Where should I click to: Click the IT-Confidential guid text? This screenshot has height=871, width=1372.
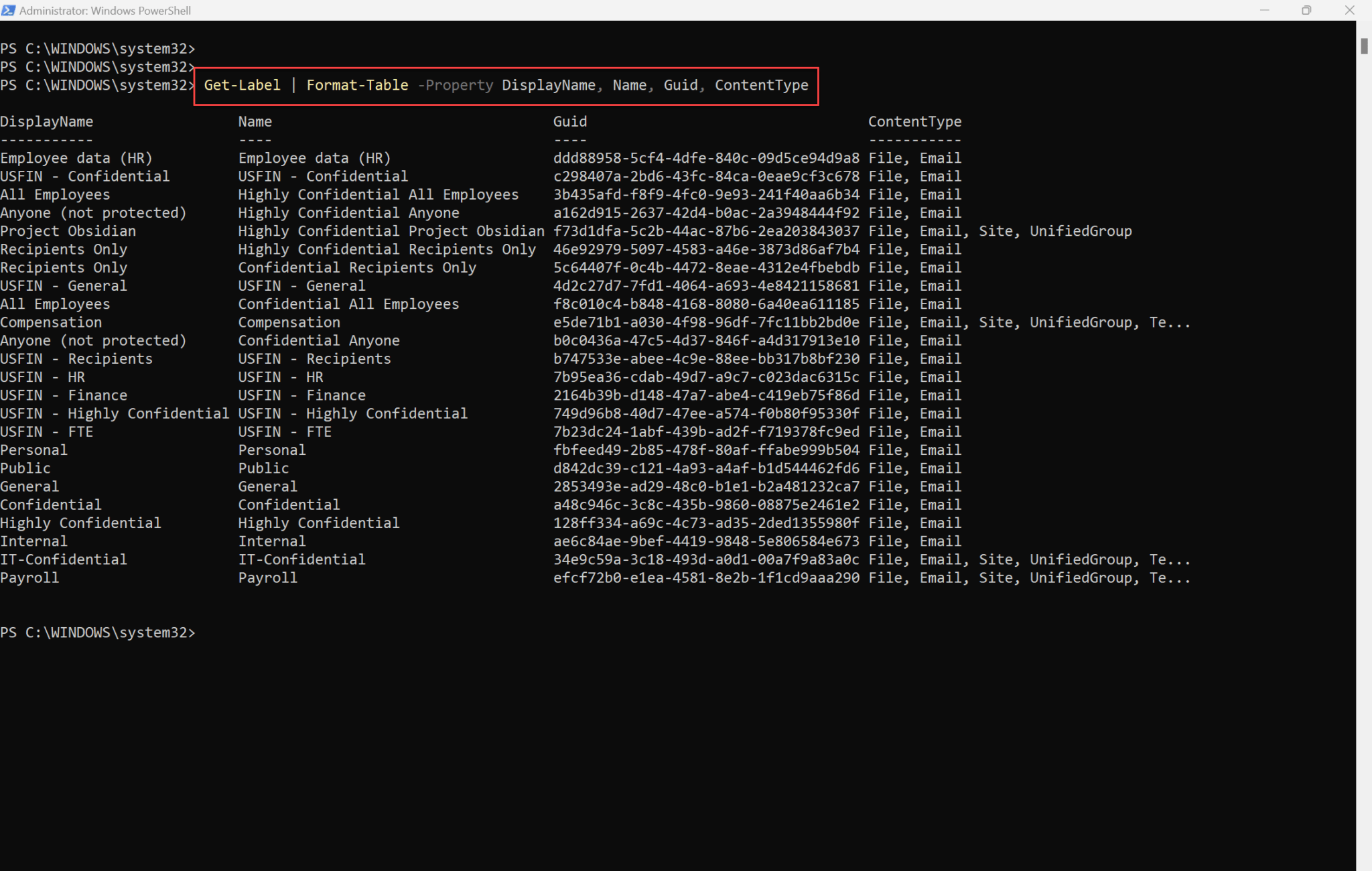[x=706, y=559]
